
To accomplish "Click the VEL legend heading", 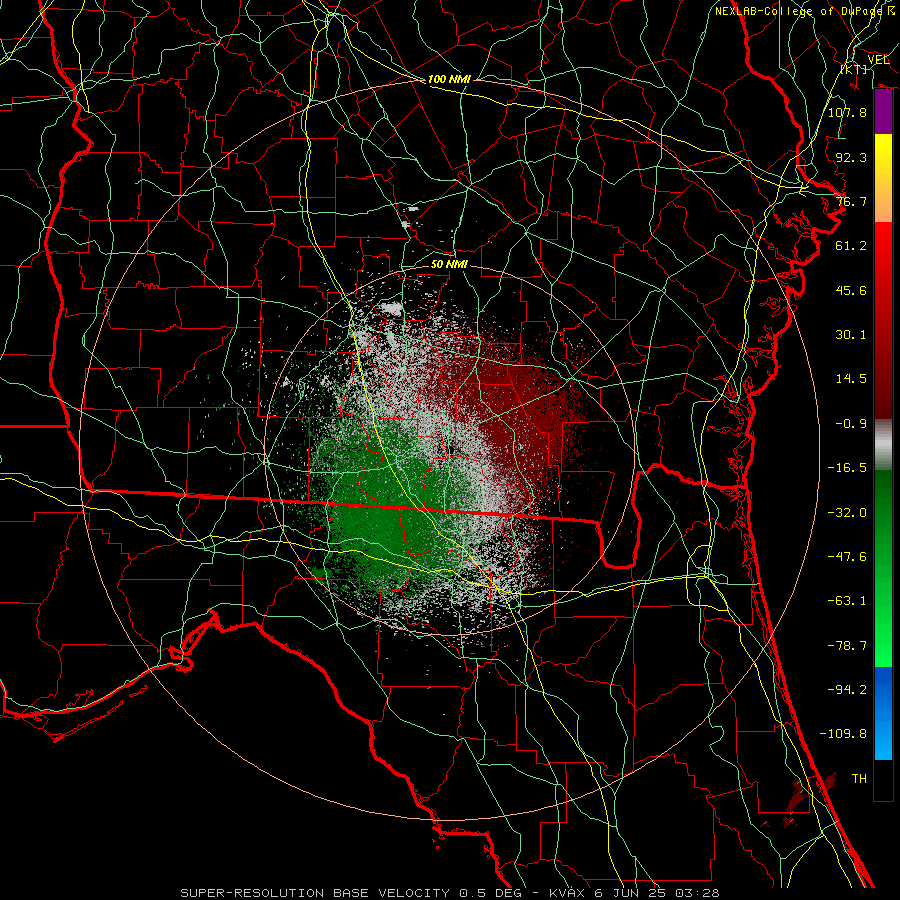I will pos(878,60).
